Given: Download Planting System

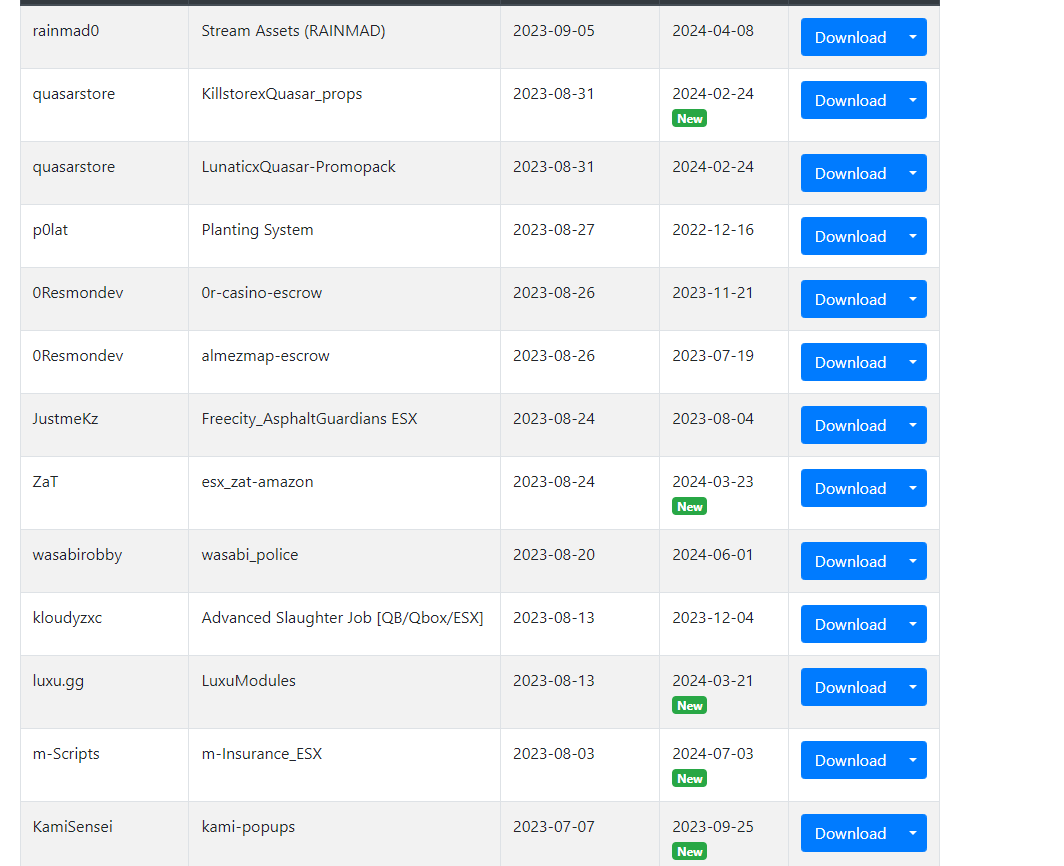Looking at the screenshot, I should tap(850, 236).
